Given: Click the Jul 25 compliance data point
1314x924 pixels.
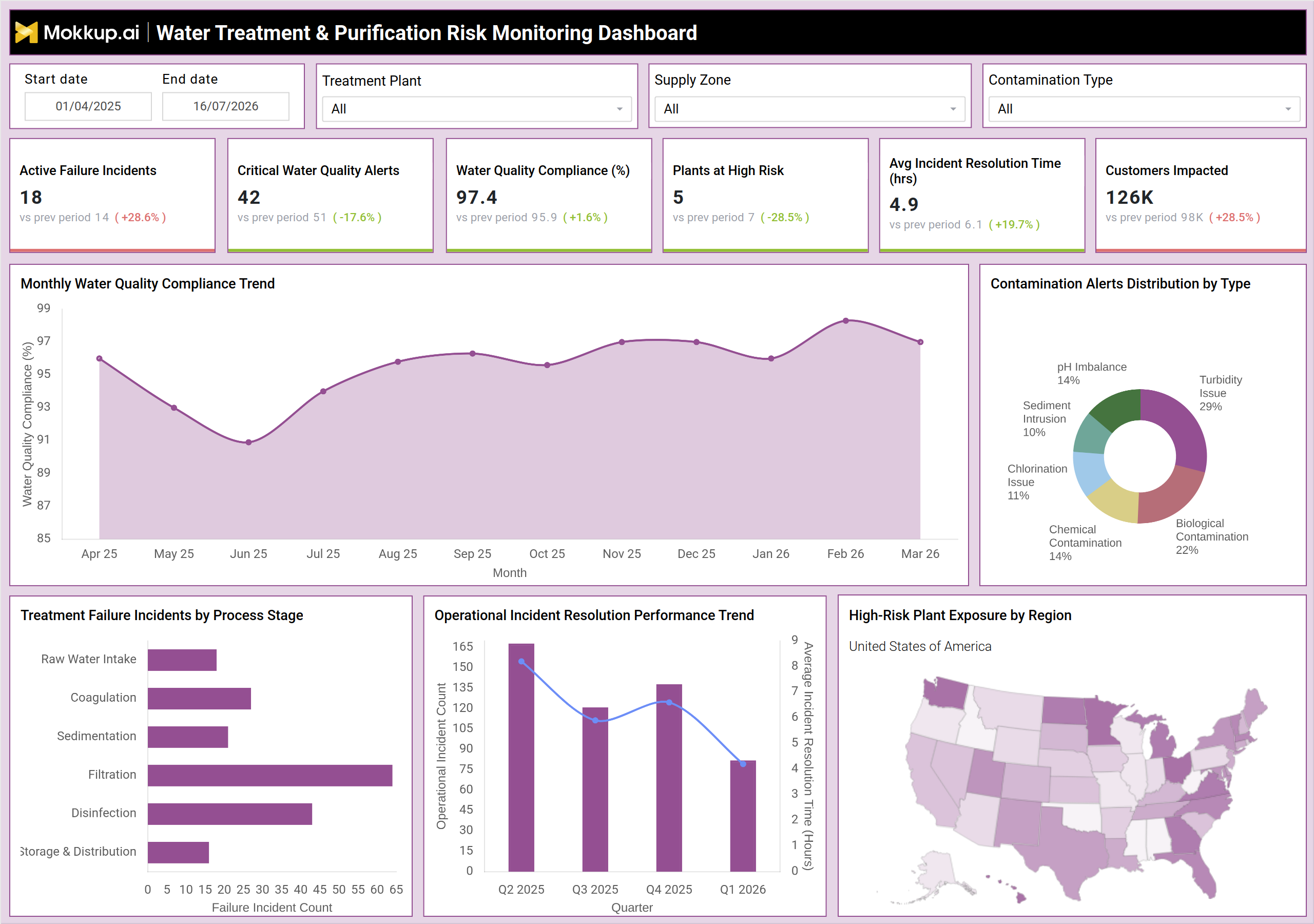Looking at the screenshot, I should (x=323, y=392).
